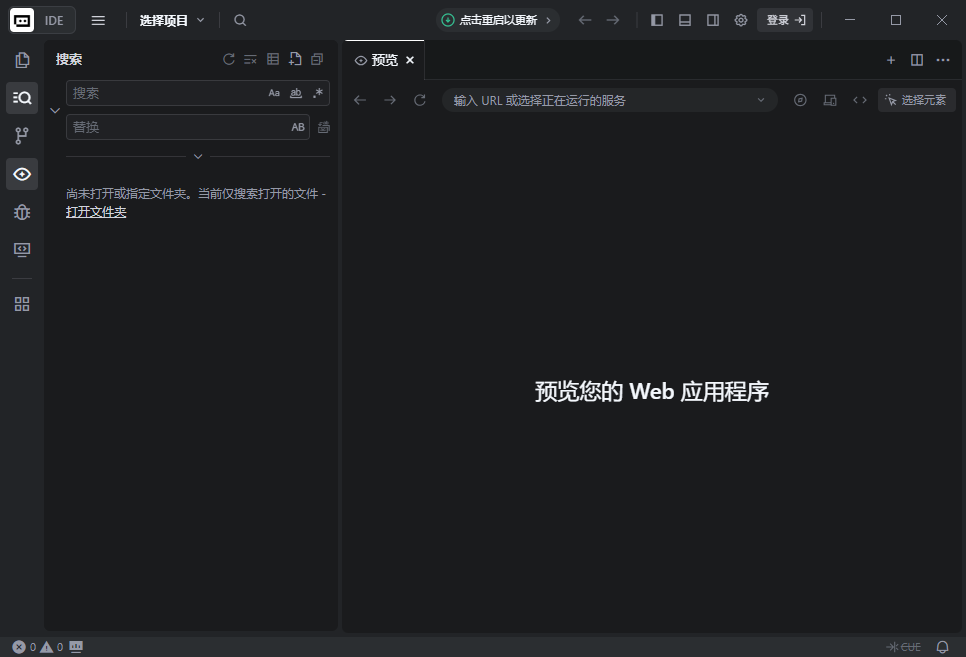Go forward with title bar right arrow

613,20
